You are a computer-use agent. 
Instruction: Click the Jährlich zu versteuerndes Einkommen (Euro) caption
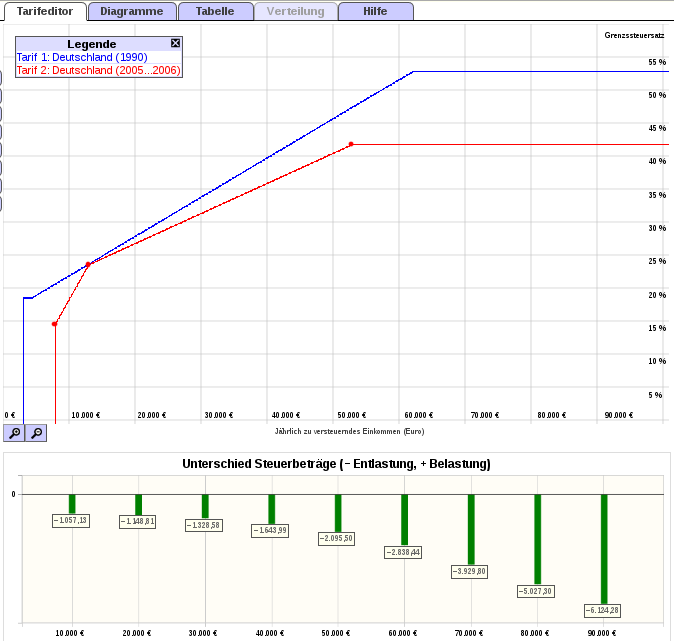pos(349,431)
